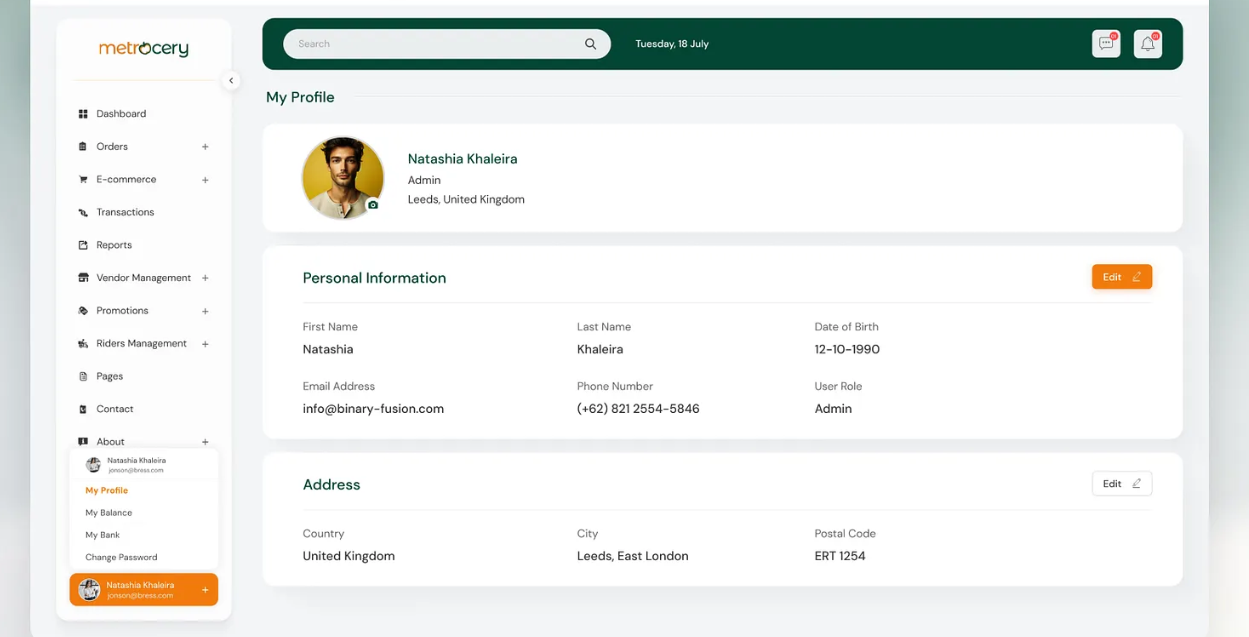Open the notifications bell icon

pyautogui.click(x=1147, y=44)
